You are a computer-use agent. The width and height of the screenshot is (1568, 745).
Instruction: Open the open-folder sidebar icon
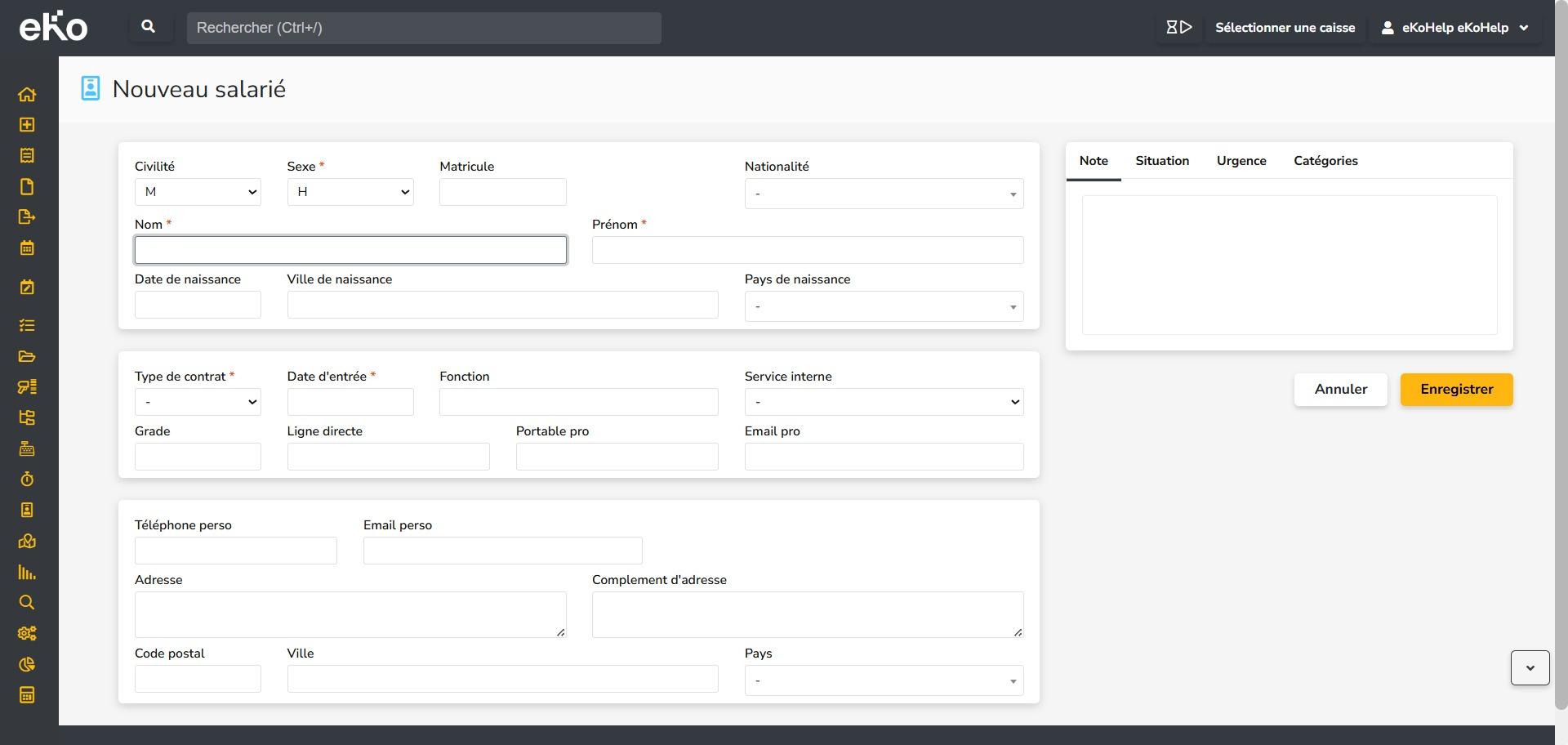coord(27,356)
